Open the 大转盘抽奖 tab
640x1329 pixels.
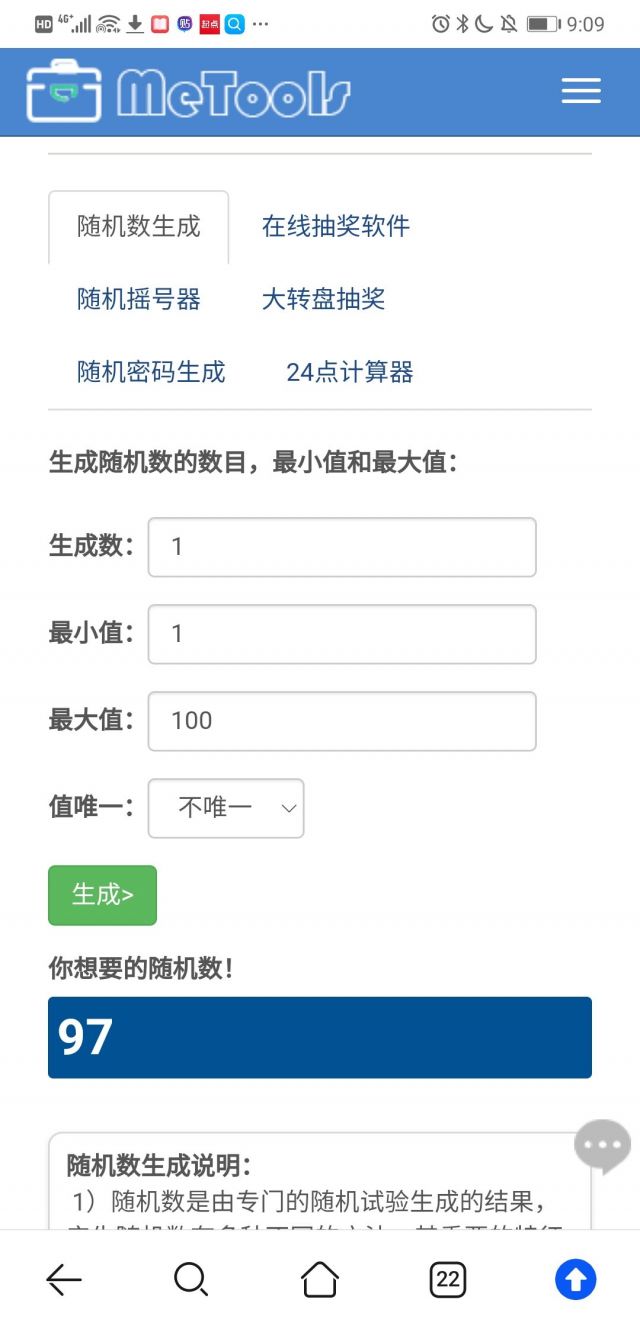pyautogui.click(x=324, y=299)
